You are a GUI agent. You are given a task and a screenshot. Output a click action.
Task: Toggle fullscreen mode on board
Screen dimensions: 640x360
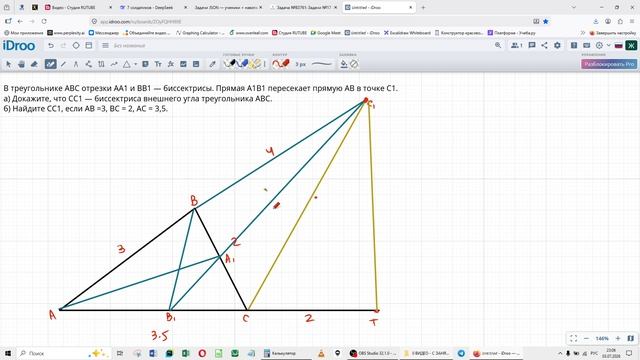coord(573,338)
